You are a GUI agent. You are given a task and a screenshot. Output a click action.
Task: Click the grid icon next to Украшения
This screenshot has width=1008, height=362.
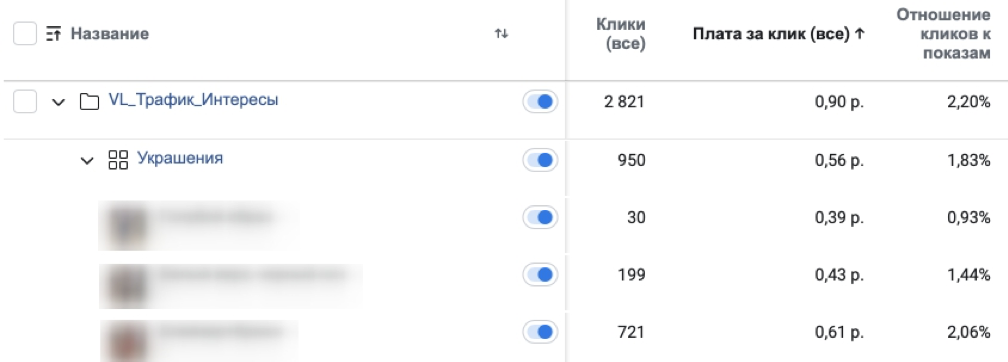click(x=118, y=159)
